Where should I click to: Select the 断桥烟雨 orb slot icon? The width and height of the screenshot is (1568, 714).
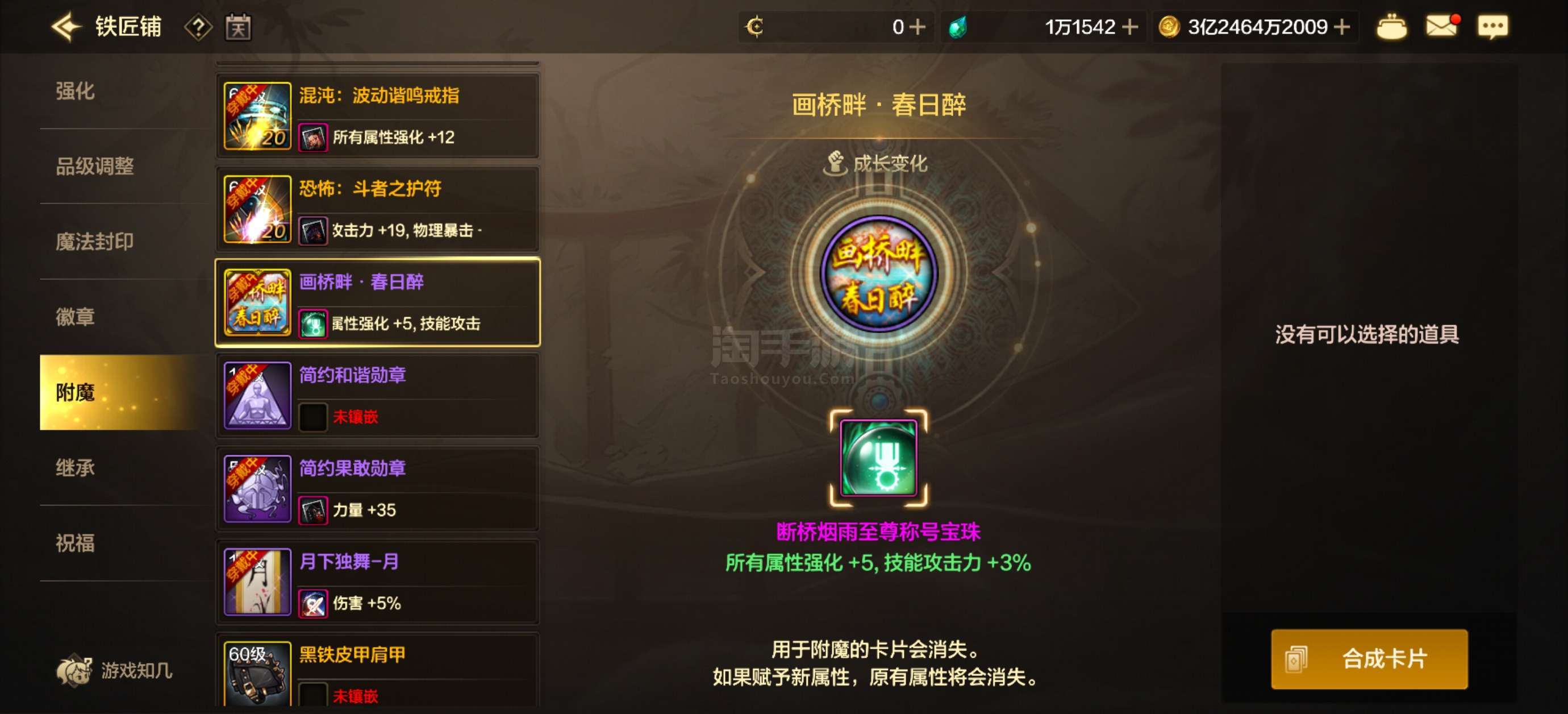878,458
